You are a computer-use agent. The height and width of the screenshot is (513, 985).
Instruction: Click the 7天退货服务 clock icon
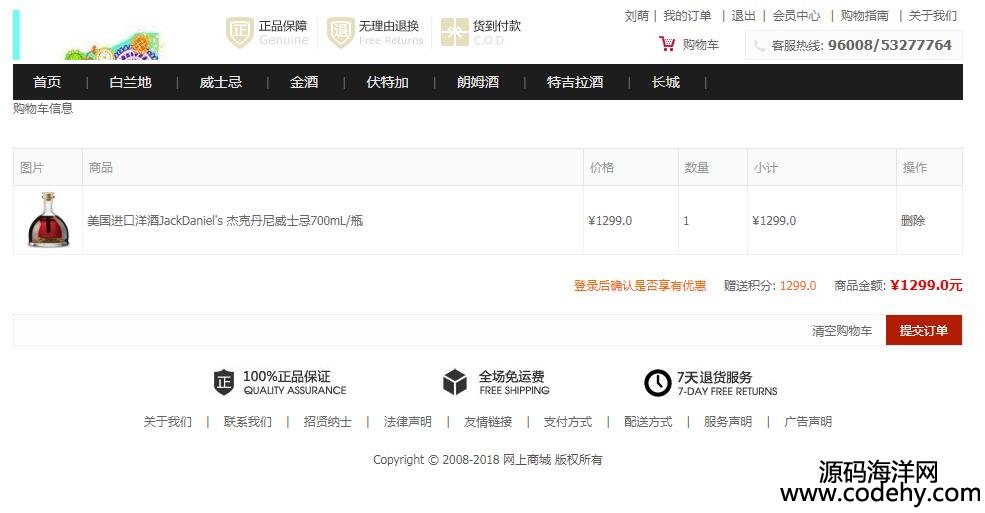(x=658, y=382)
